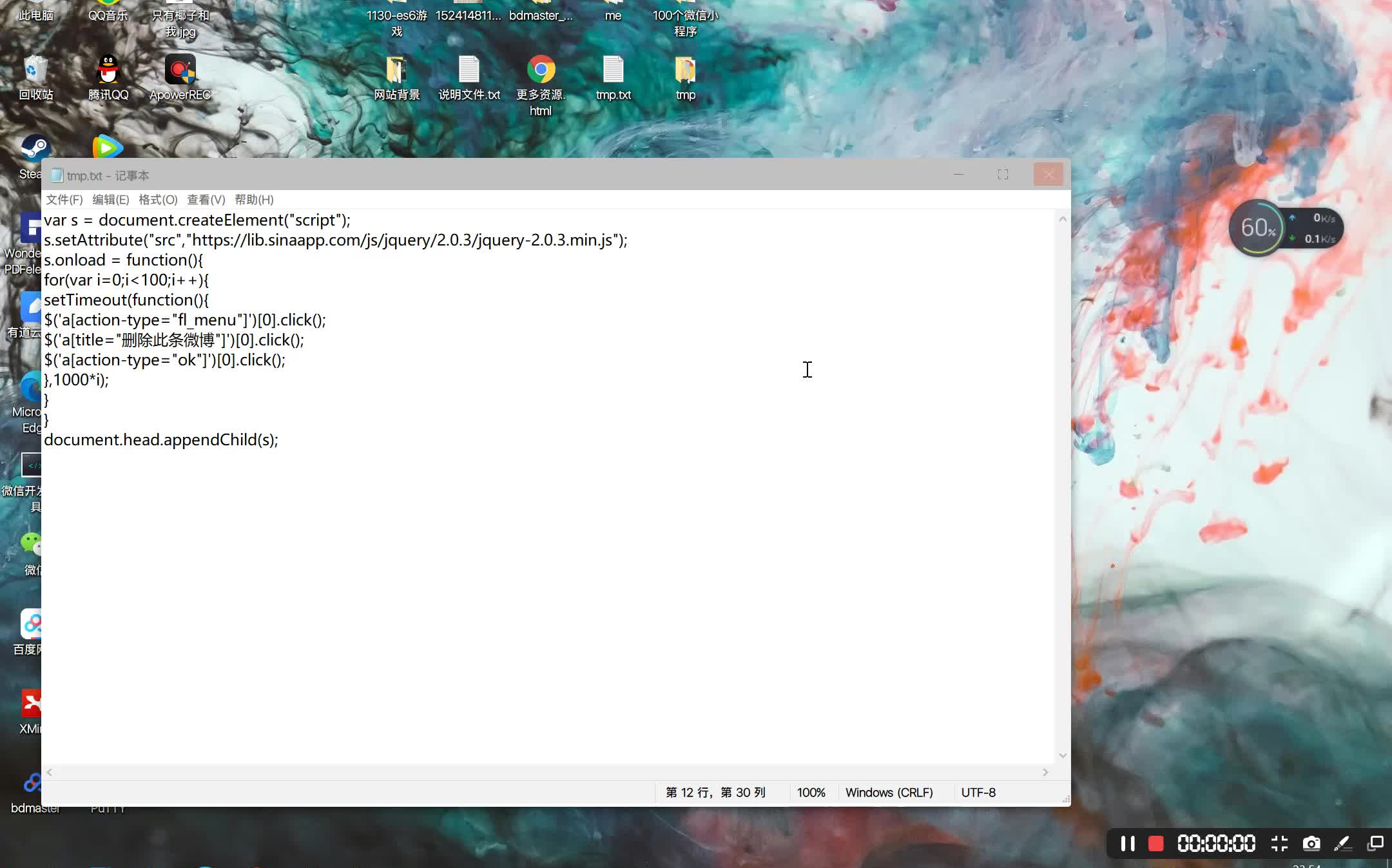Select the 微信 WeChat desktop icon

32,554
